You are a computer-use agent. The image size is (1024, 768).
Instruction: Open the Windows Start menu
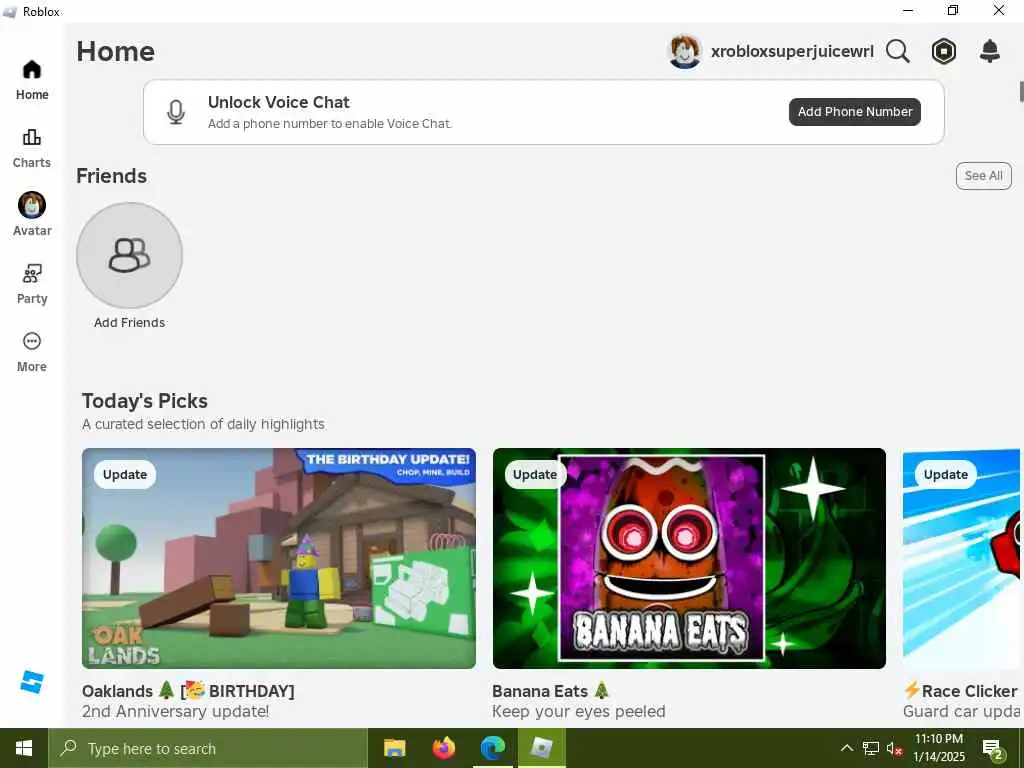[x=24, y=748]
